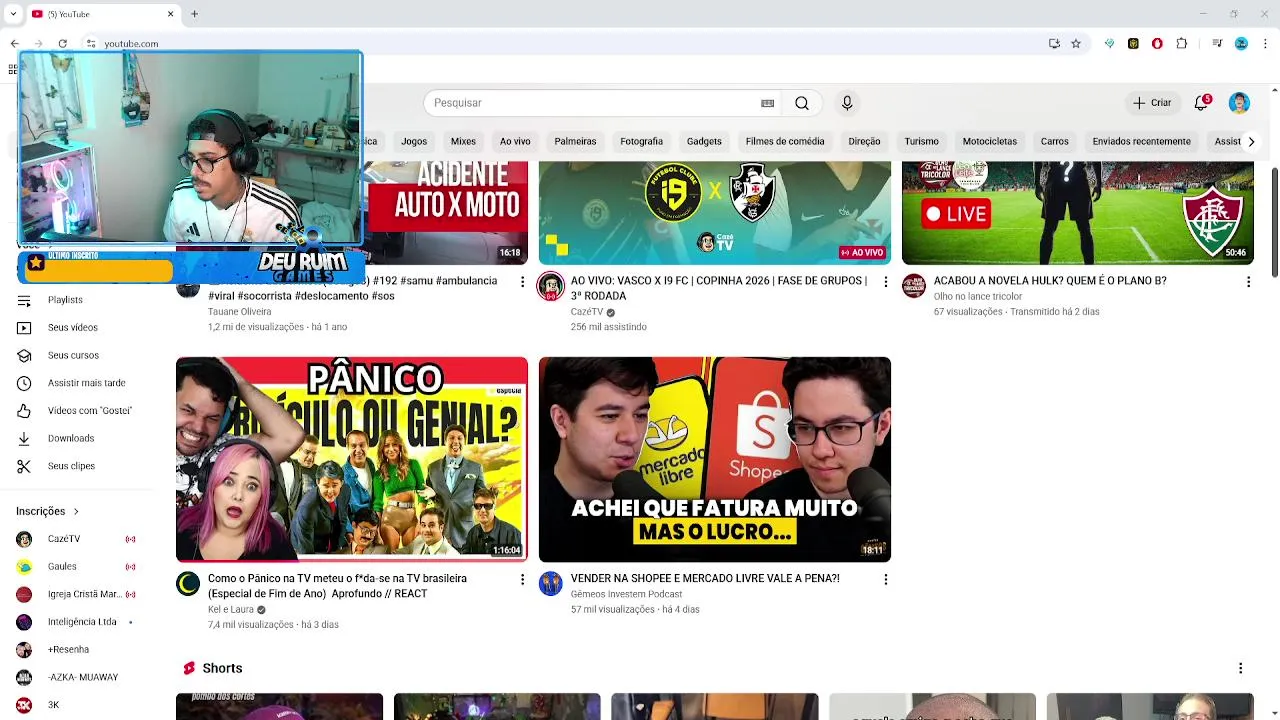Open Seus vídeos in sidebar
Viewport: 1280px width, 720px height.
point(73,327)
